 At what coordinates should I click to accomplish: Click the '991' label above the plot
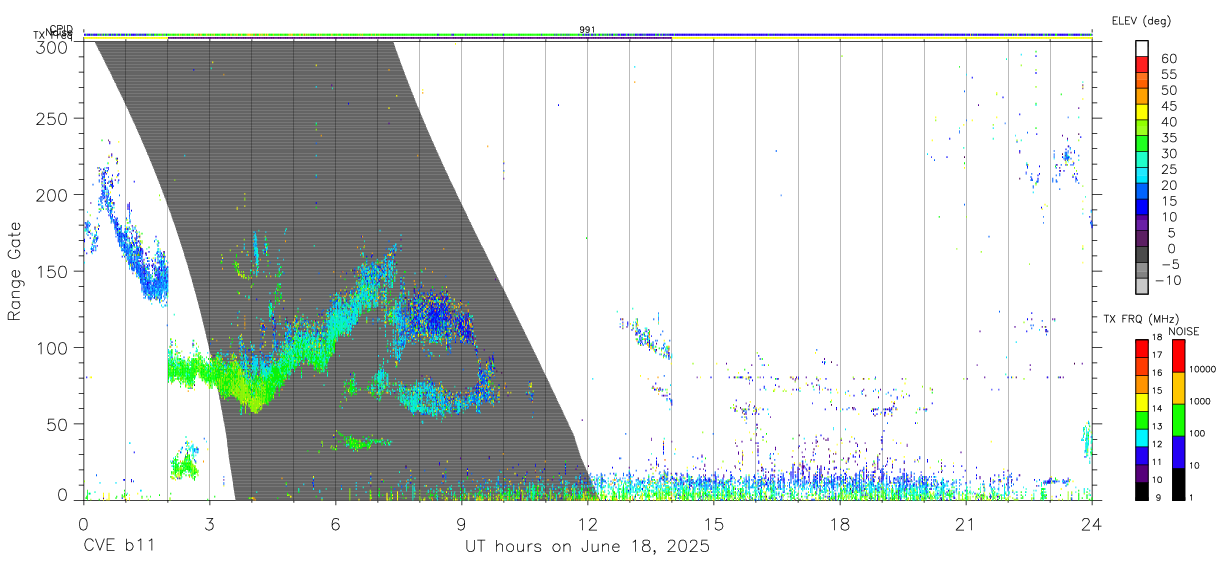[x=588, y=30]
